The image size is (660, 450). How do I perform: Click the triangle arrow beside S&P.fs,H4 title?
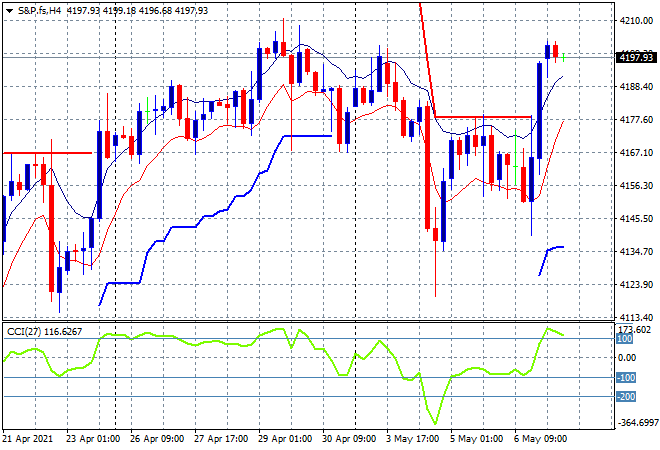(x=9, y=11)
